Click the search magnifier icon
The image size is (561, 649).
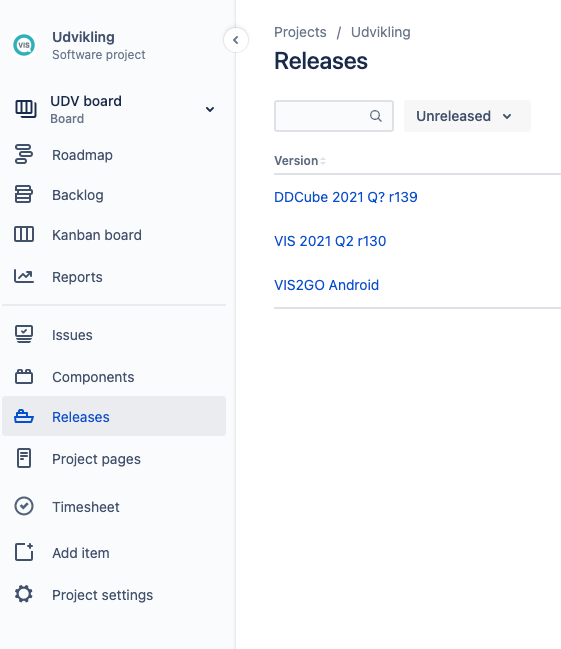click(x=376, y=116)
